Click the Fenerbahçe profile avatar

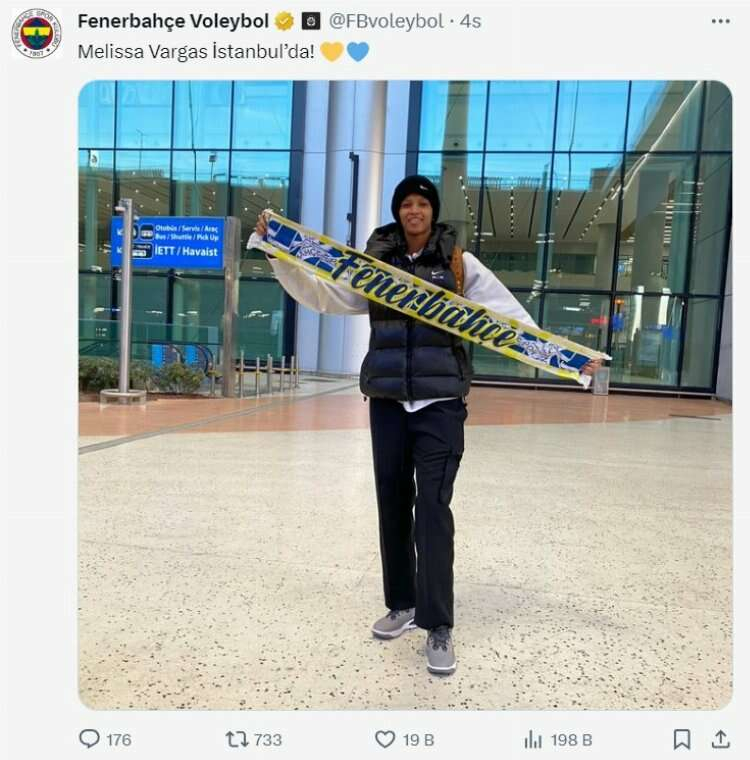coord(37,33)
